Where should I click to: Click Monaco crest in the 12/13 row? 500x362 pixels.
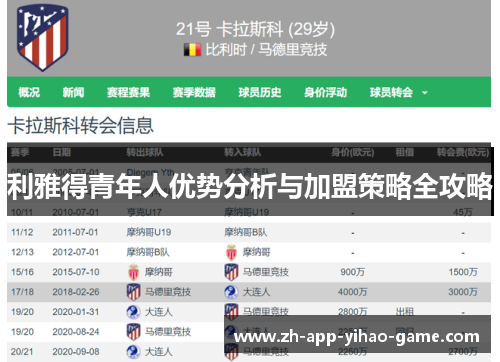[x=231, y=252]
